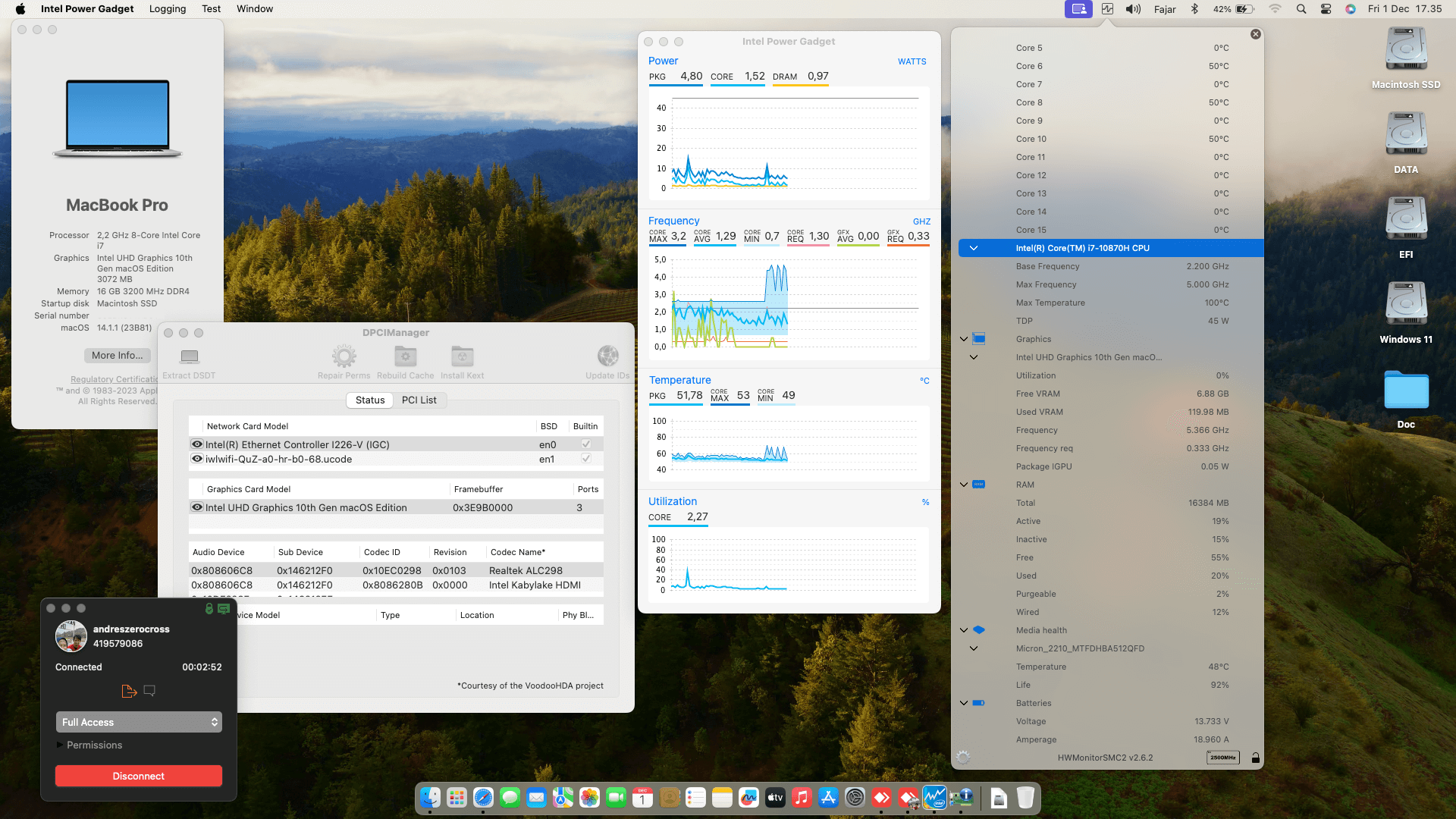Click the Update IDs globe icon
Screen dimensions: 1456x819
pos(607,356)
